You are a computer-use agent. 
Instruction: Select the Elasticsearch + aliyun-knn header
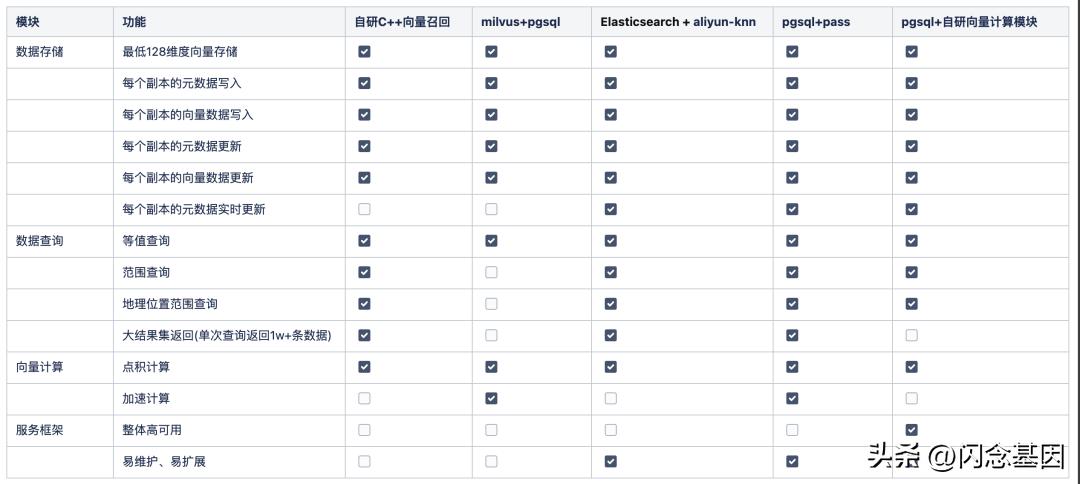click(678, 21)
